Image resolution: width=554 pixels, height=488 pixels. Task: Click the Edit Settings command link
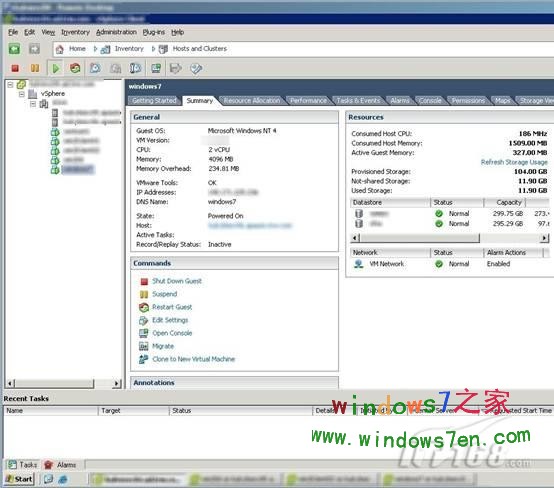click(170, 320)
